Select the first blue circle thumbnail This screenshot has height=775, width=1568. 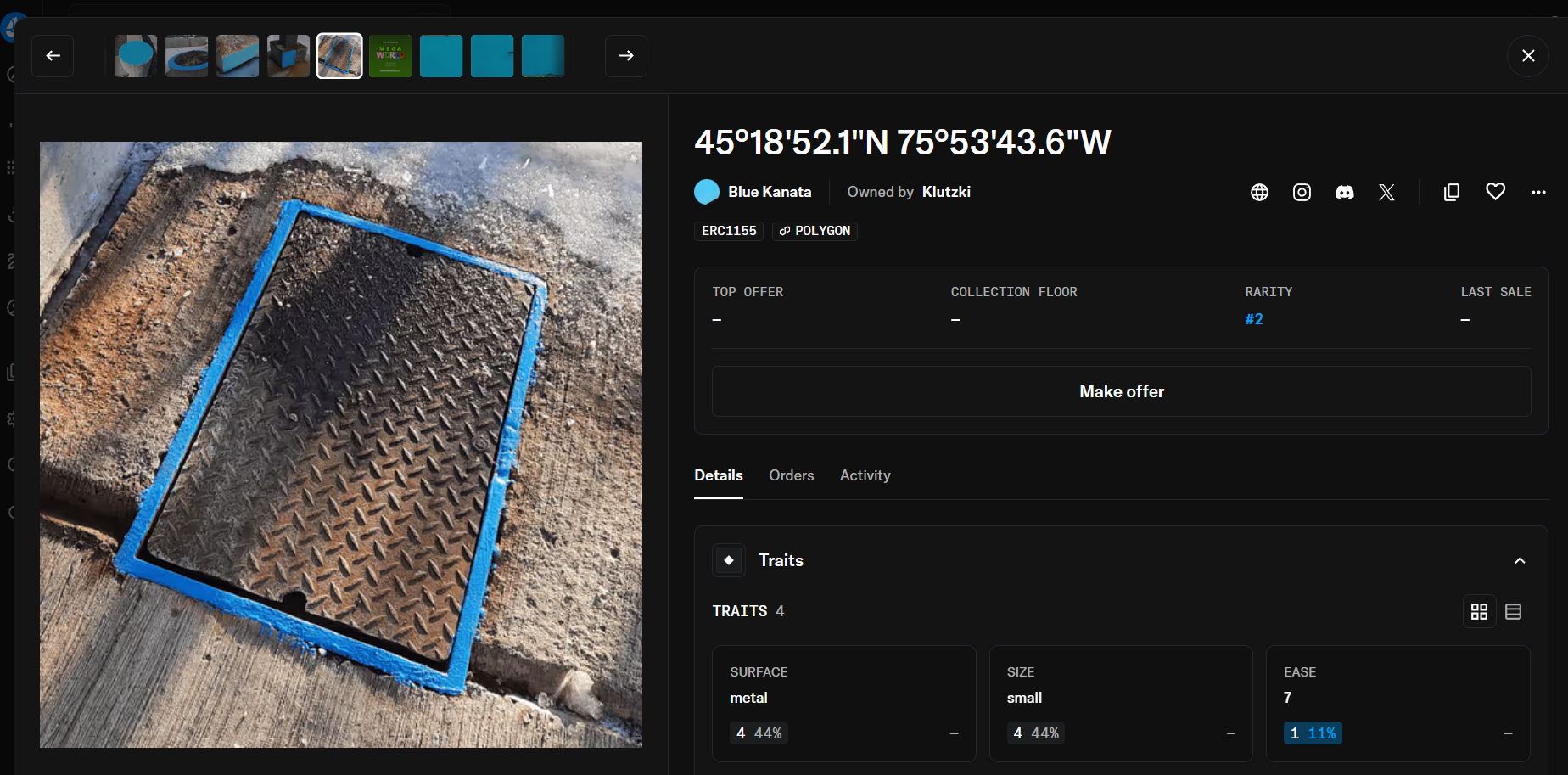[136, 56]
